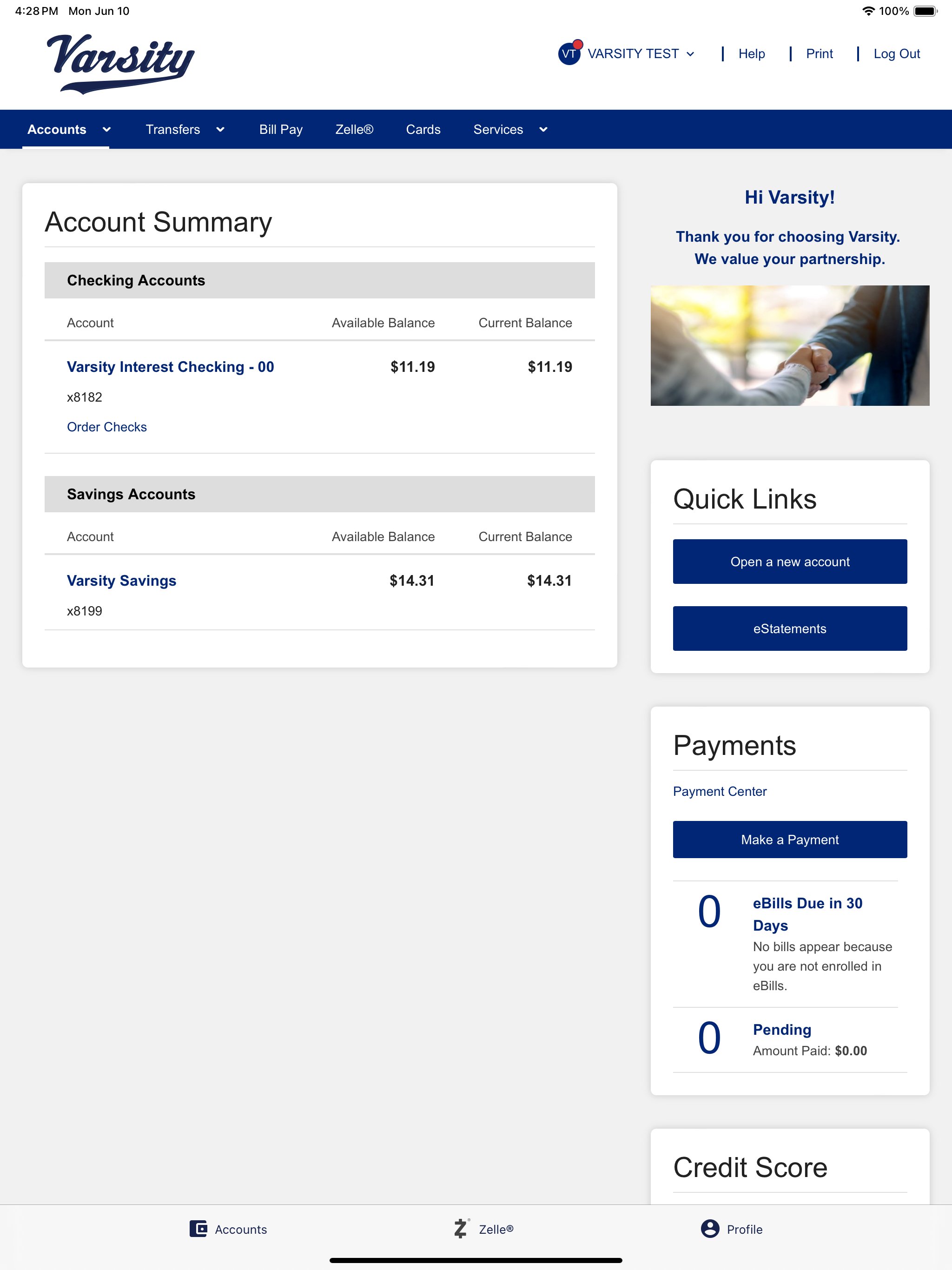Image resolution: width=952 pixels, height=1270 pixels.
Task: Open Varsity Interest Checking - 00 account
Action: [x=171, y=366]
